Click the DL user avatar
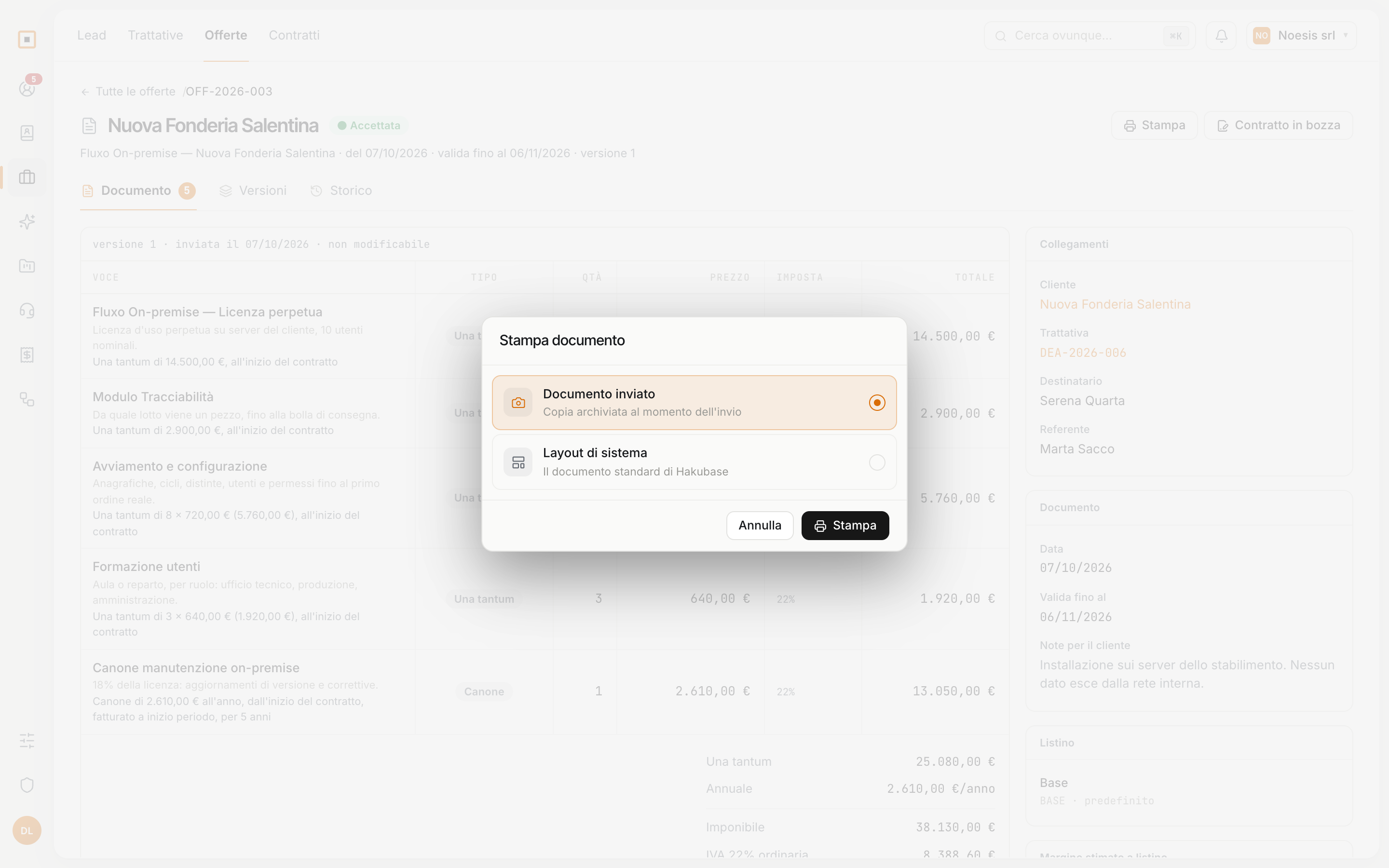The image size is (1389, 868). (x=27, y=830)
